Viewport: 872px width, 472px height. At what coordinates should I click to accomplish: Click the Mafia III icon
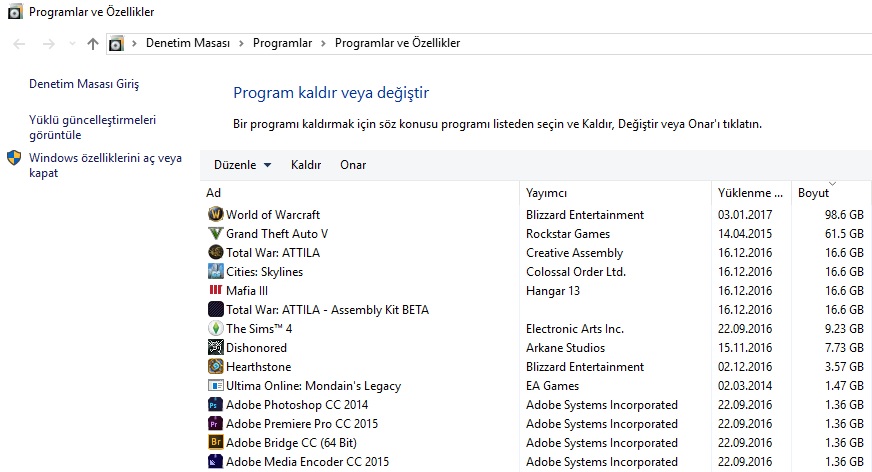pyautogui.click(x=215, y=290)
